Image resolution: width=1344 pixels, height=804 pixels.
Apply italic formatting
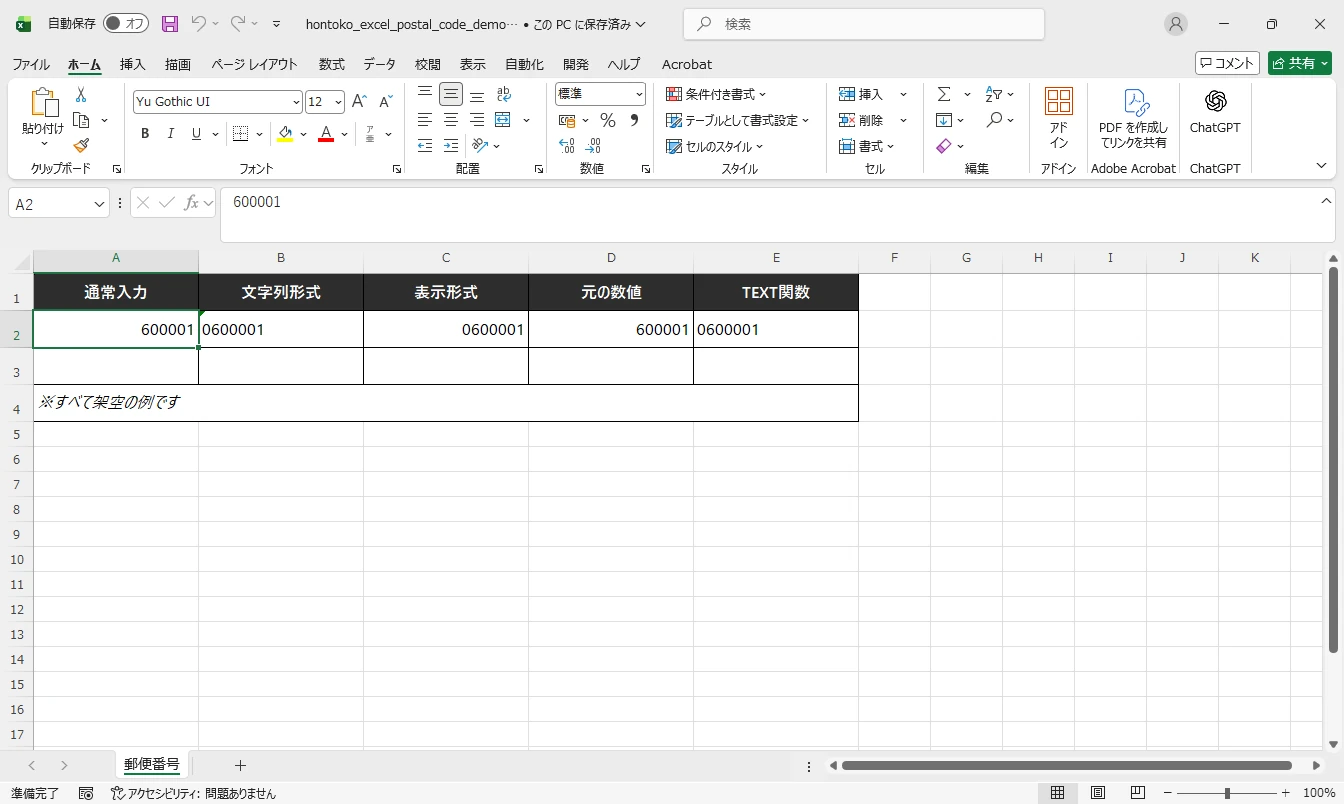[171, 134]
